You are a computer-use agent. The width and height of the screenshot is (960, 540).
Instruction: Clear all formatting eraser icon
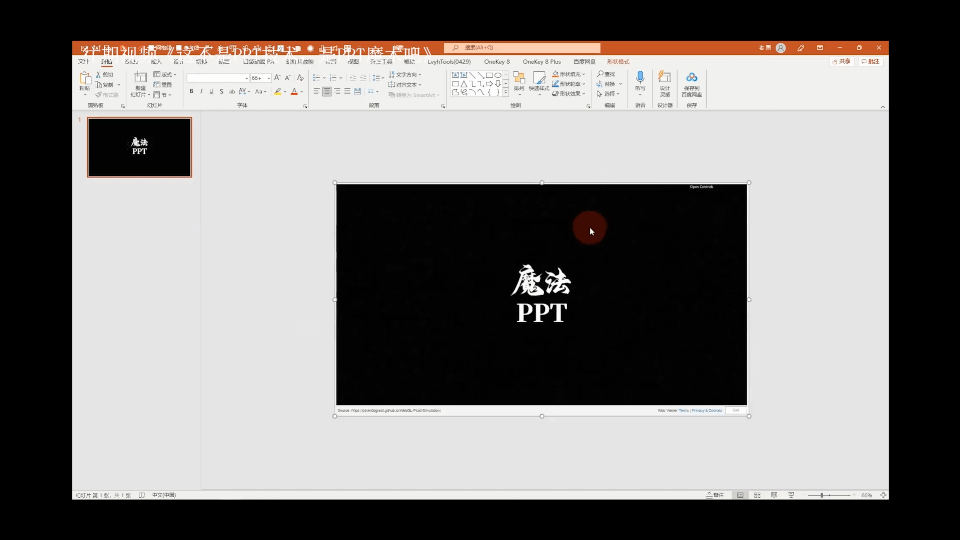point(300,78)
